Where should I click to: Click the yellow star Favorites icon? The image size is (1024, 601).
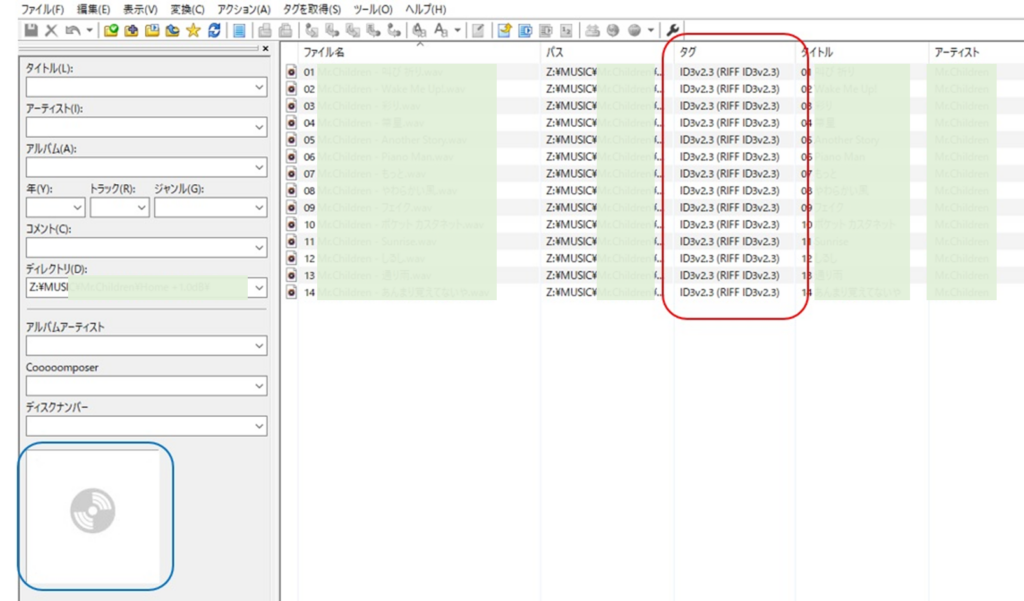pos(193,30)
